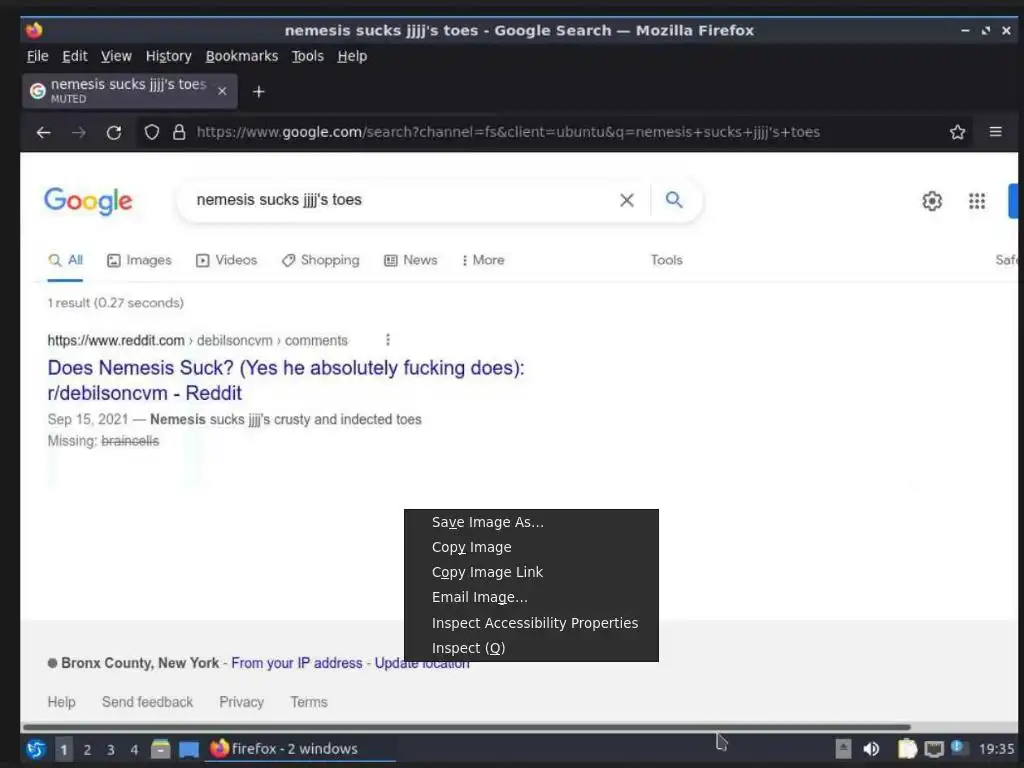Image resolution: width=1024 pixels, height=768 pixels.
Task: Open the File menu
Action: pos(37,56)
